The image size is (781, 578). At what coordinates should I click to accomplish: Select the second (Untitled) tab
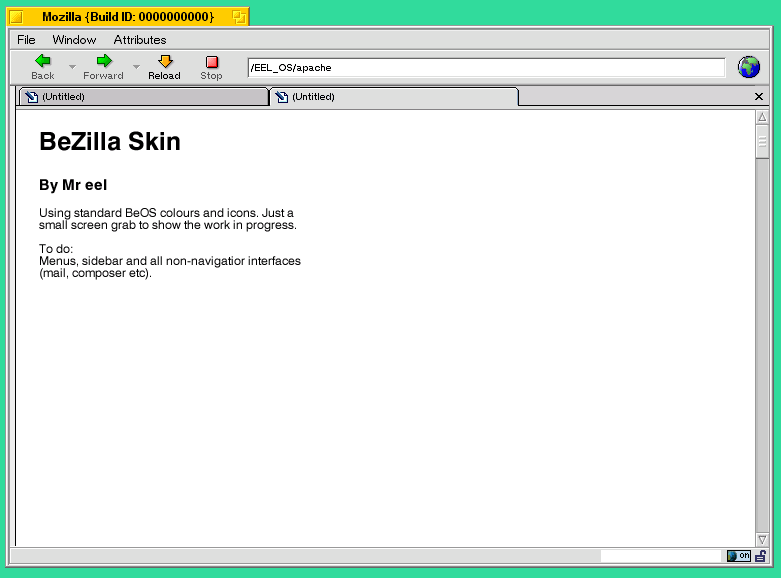pos(394,97)
